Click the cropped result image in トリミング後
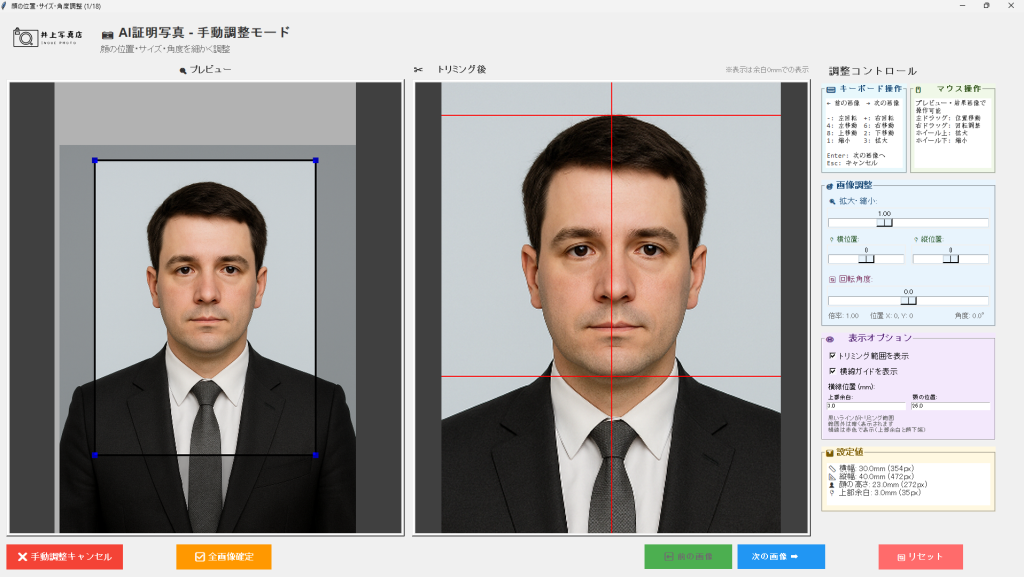1024x577 pixels. [611, 307]
